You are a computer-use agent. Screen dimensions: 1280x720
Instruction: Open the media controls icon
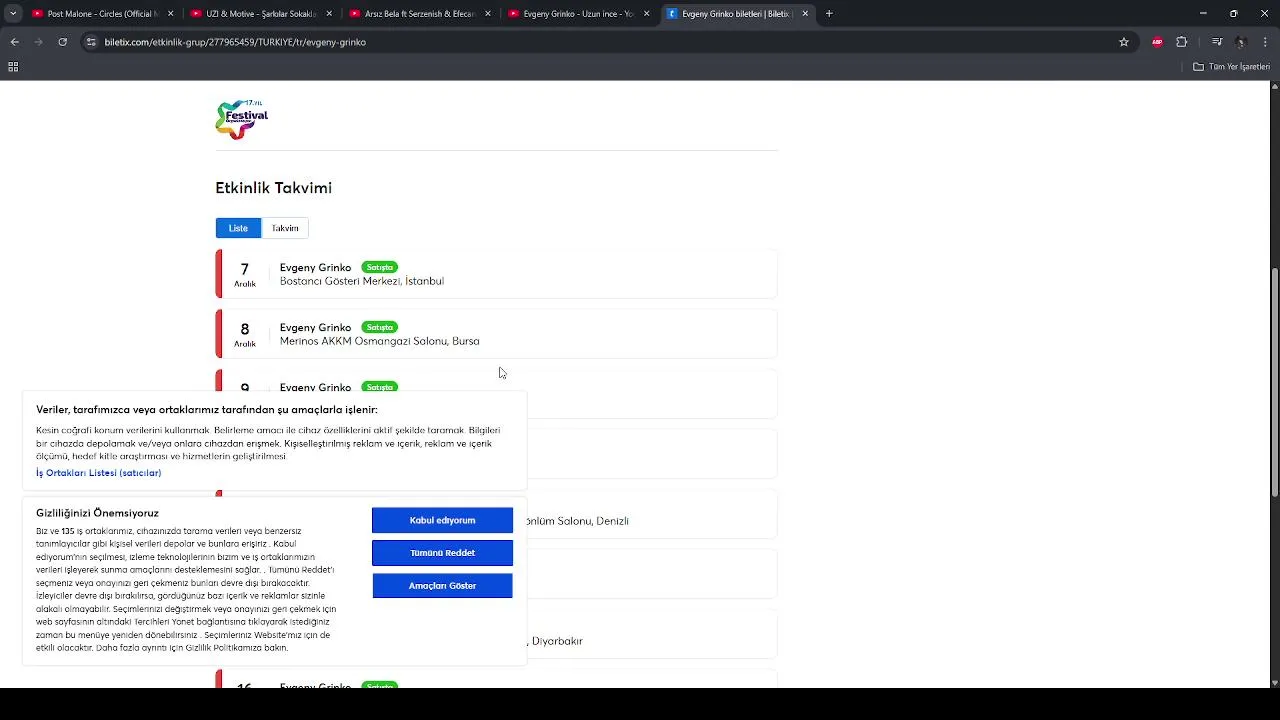click(1217, 42)
